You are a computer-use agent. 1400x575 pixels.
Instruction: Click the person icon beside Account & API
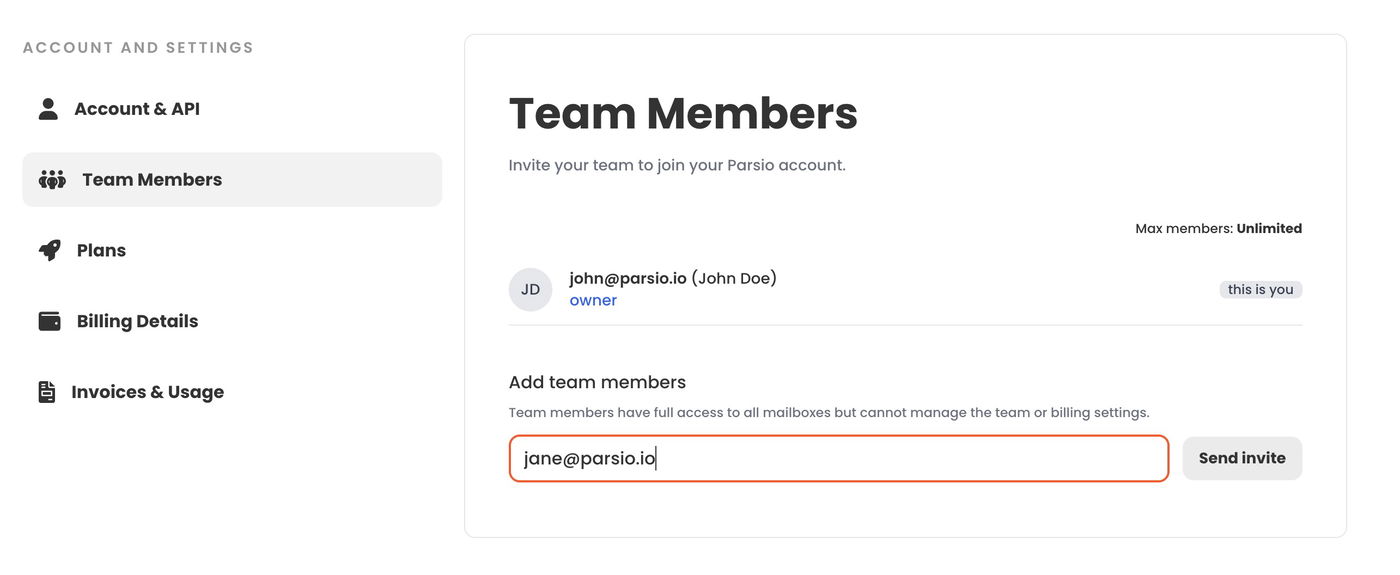48,109
